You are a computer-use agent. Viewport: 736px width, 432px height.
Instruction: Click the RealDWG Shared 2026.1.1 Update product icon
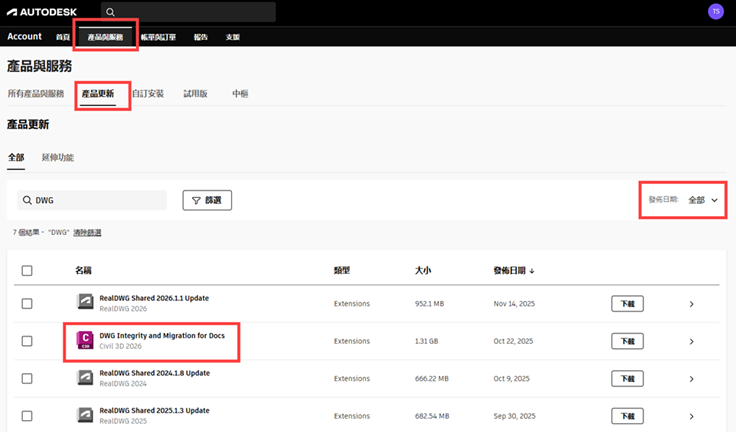(x=85, y=301)
